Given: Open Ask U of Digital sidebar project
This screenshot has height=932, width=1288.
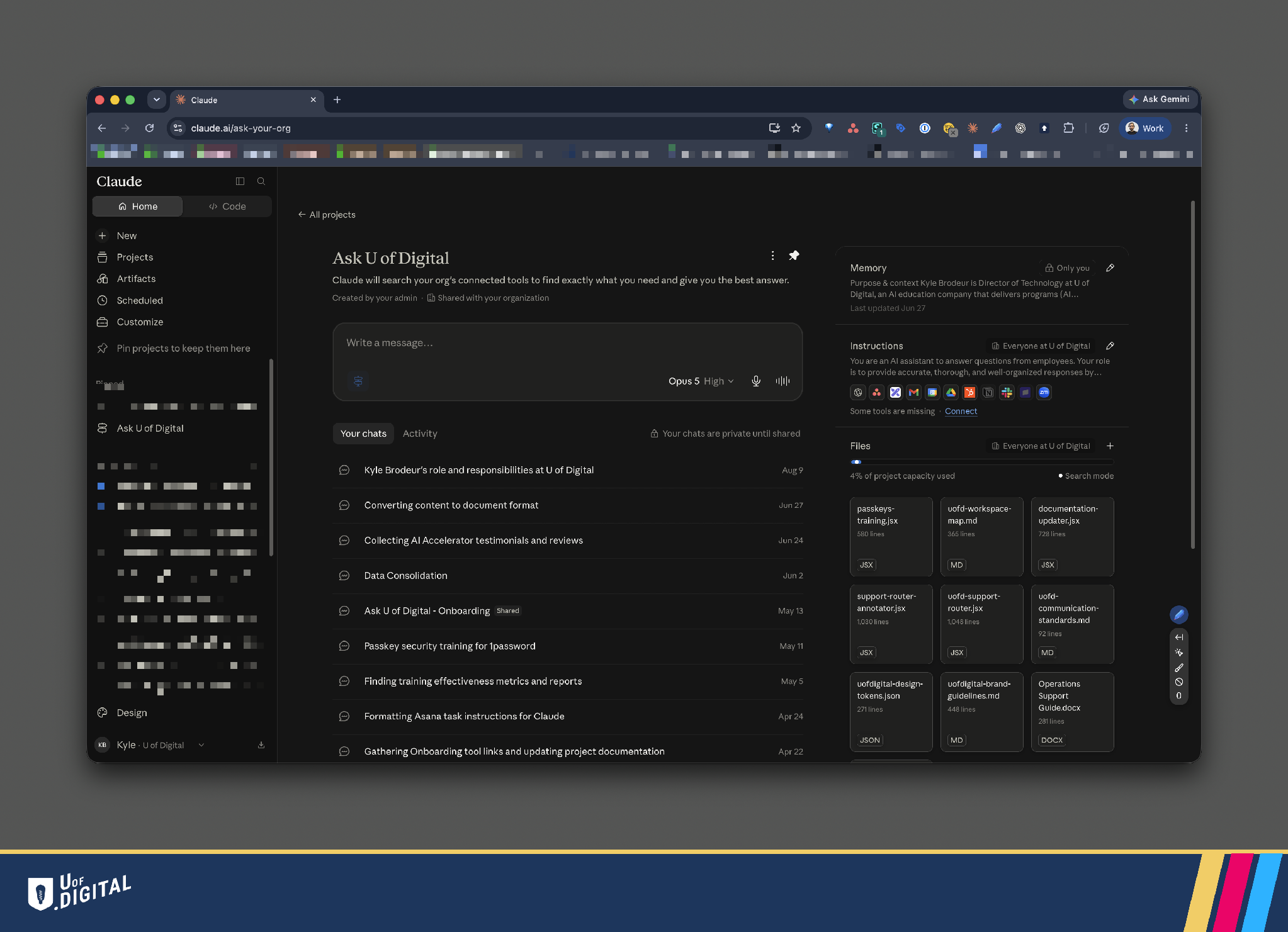Looking at the screenshot, I should pyautogui.click(x=150, y=428).
